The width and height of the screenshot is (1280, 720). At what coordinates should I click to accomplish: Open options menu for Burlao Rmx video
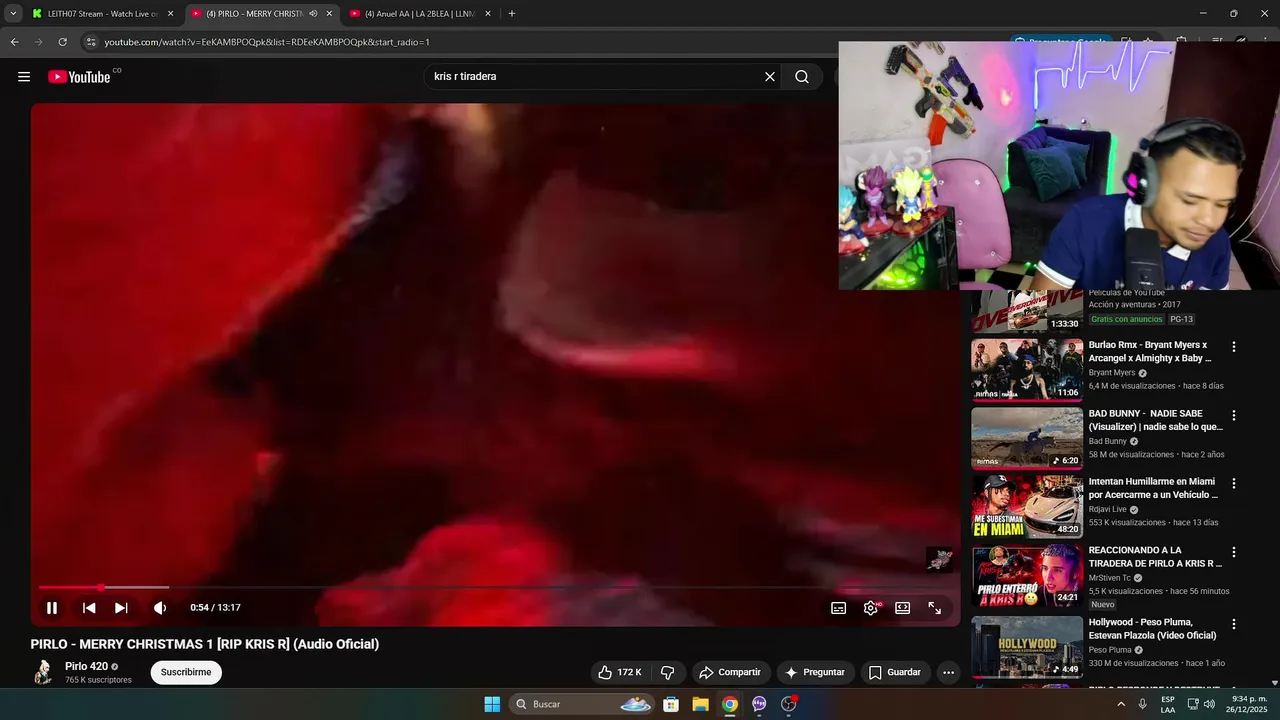click(1234, 347)
